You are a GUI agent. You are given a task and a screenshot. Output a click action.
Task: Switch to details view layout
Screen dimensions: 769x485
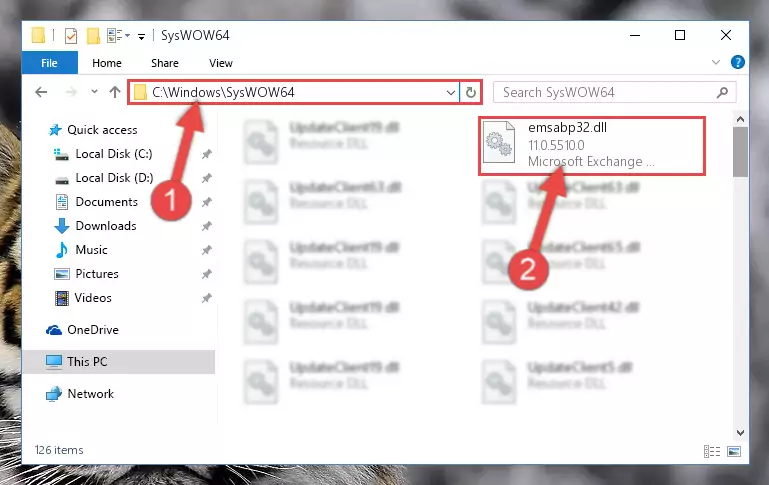(712, 451)
